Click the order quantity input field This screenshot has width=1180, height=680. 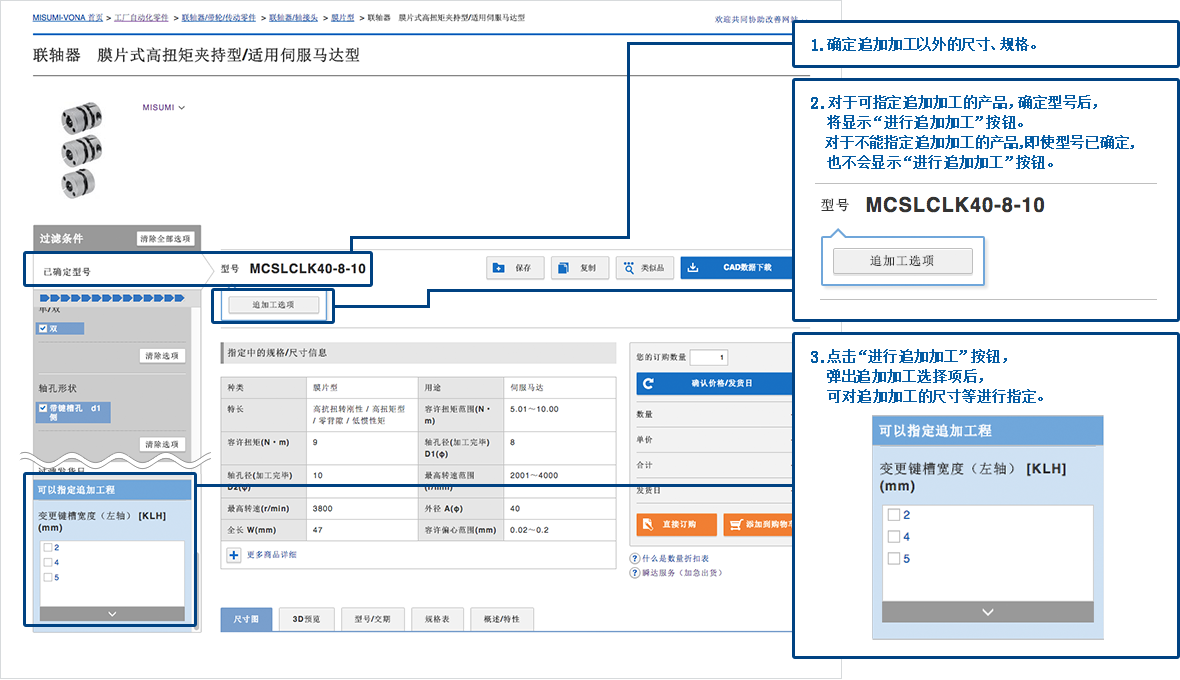708,357
